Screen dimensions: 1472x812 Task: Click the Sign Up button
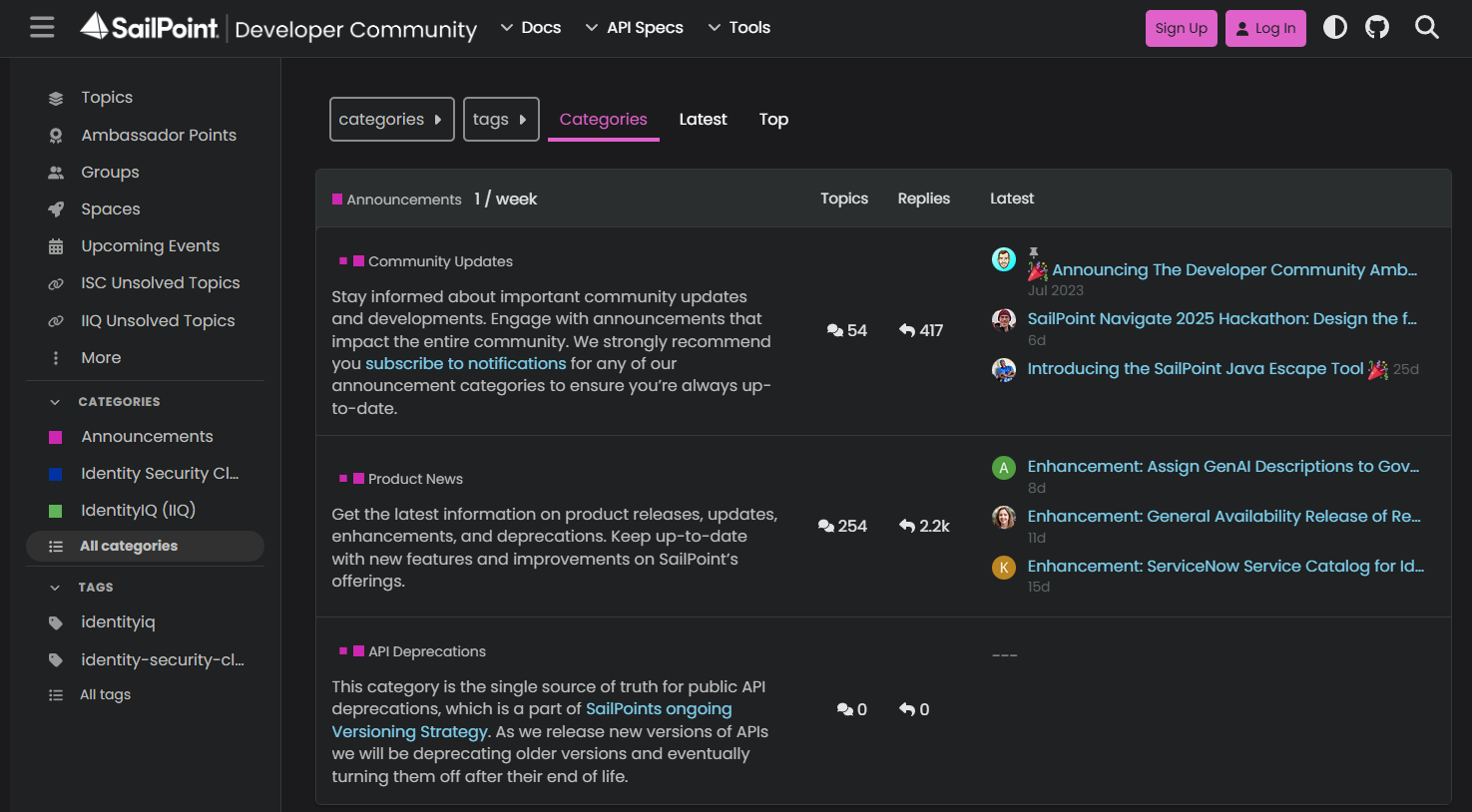click(x=1182, y=28)
